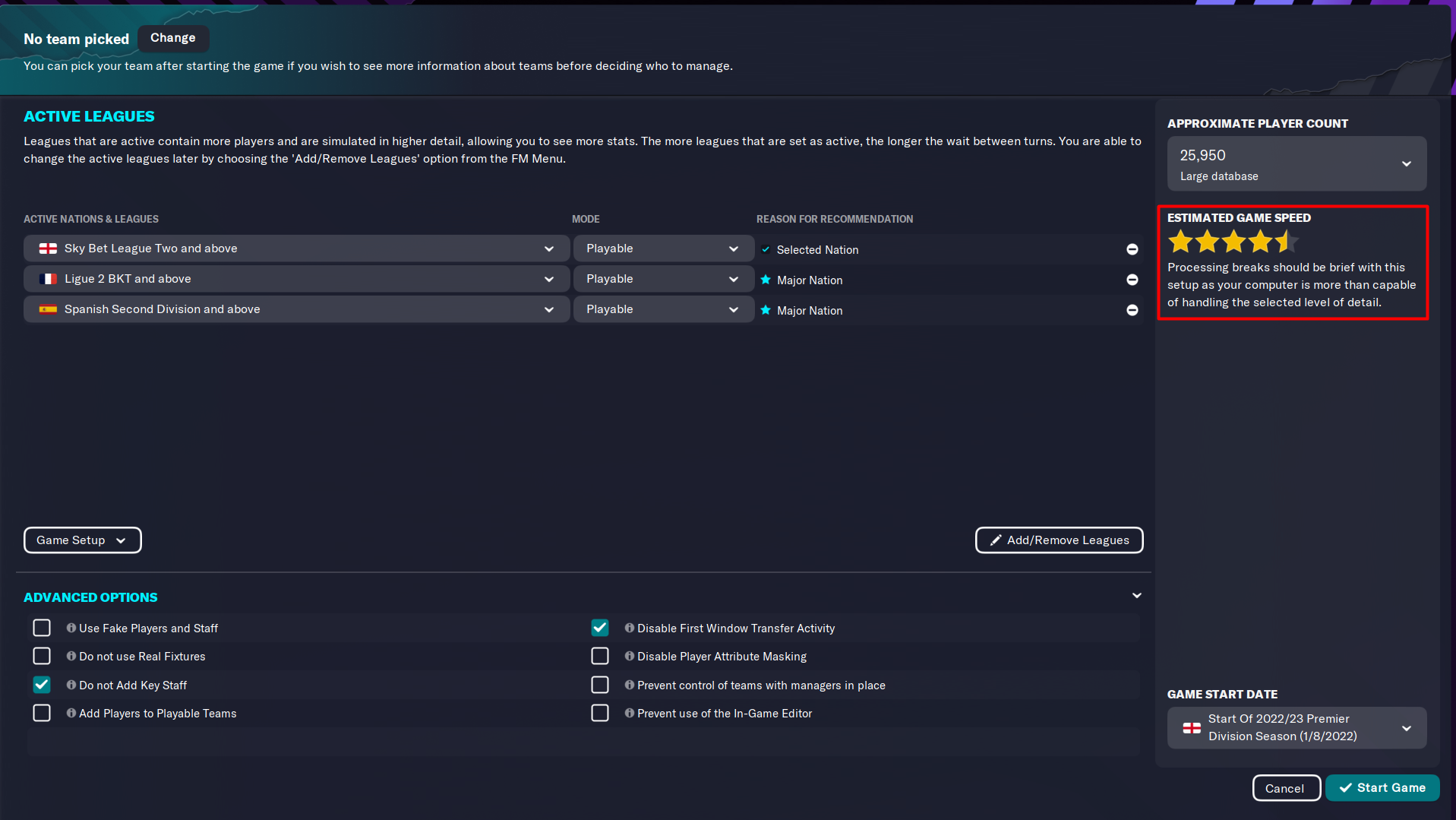
Task: Click the Active Nations & Leagues column header
Action: [x=91, y=219]
